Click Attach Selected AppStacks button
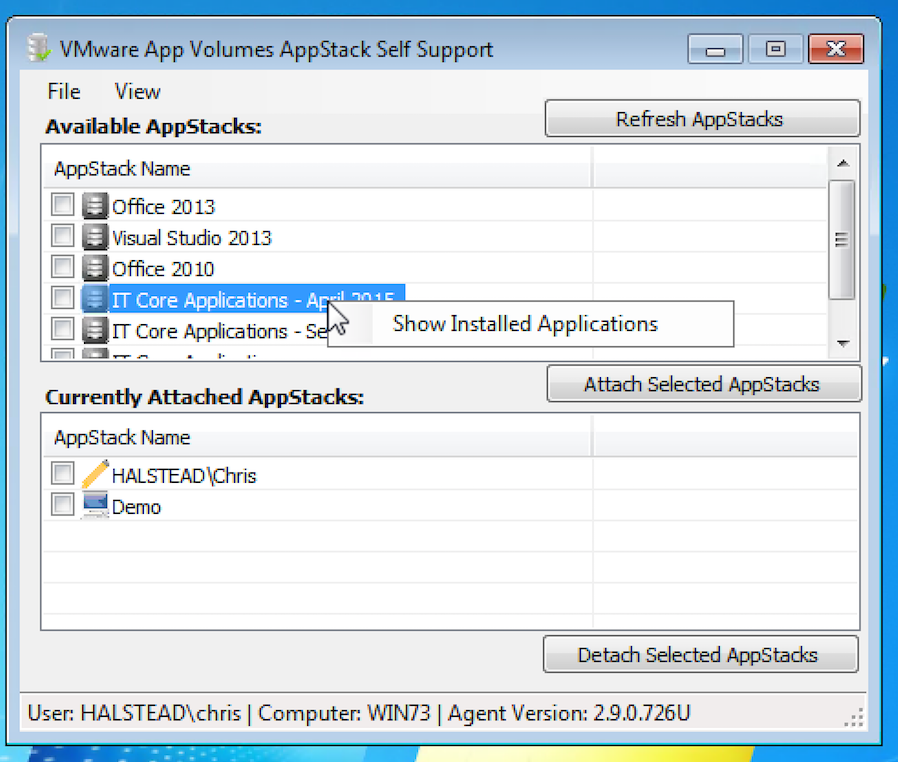 (702, 384)
